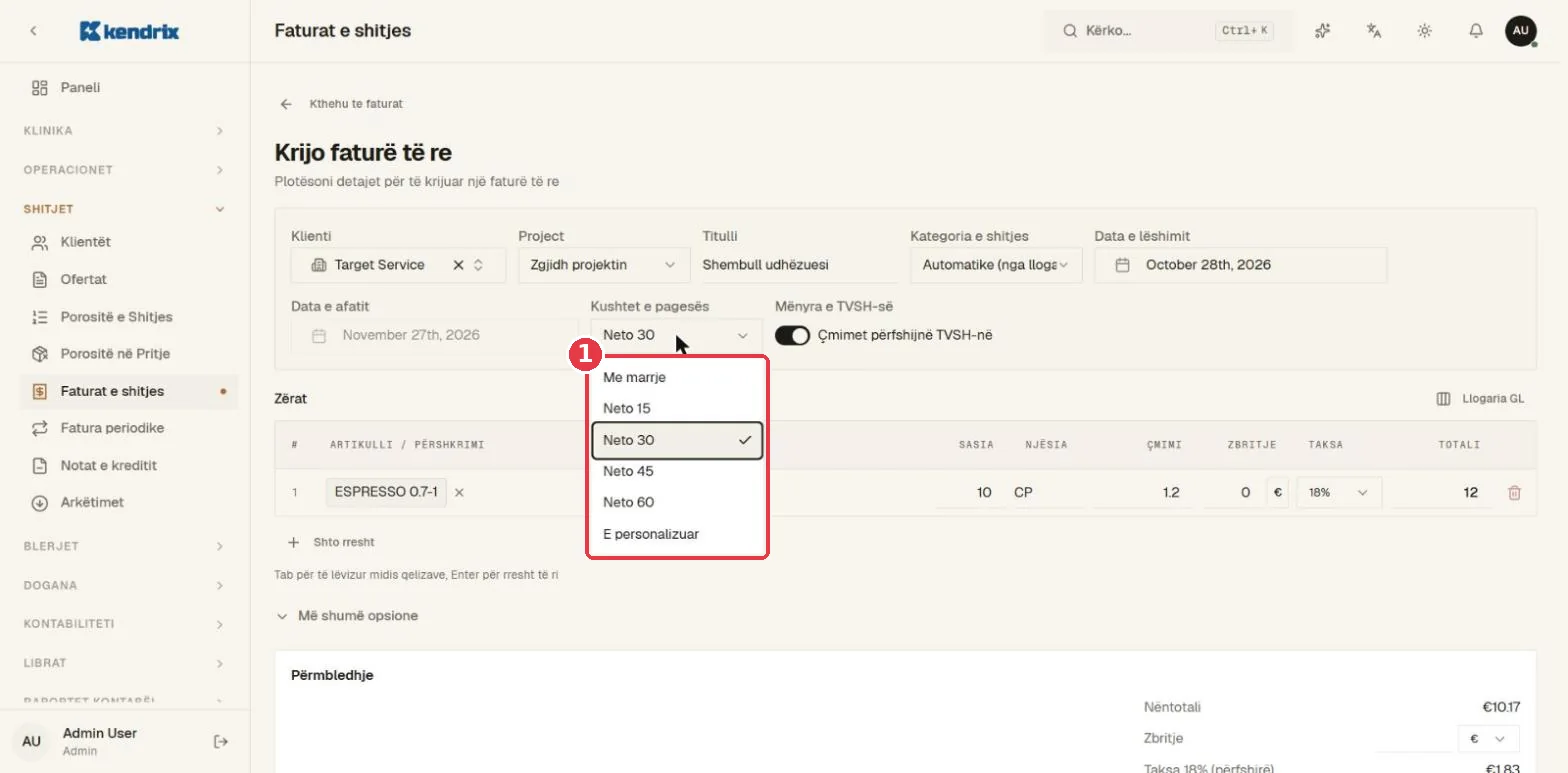This screenshot has height=773, width=1568.
Task: Go to the Paneli dashboard
Action: (x=129, y=88)
